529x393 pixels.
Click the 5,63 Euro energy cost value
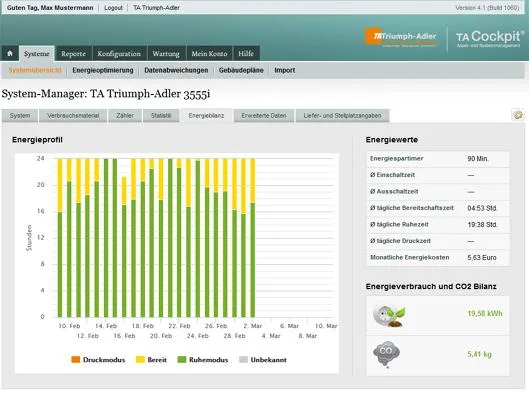(482, 257)
